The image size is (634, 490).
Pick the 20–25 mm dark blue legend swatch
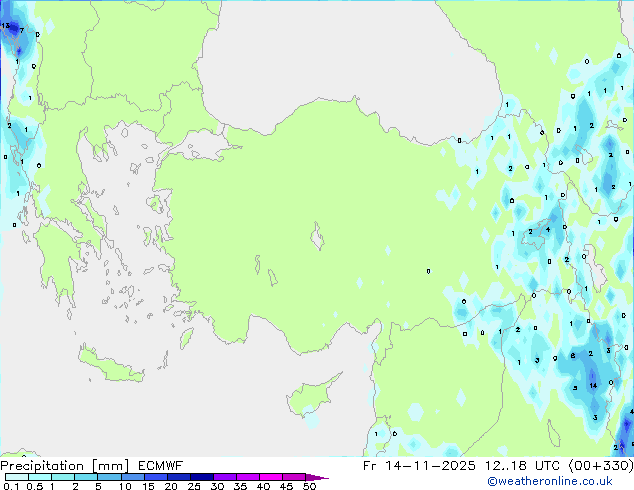(x=179, y=477)
